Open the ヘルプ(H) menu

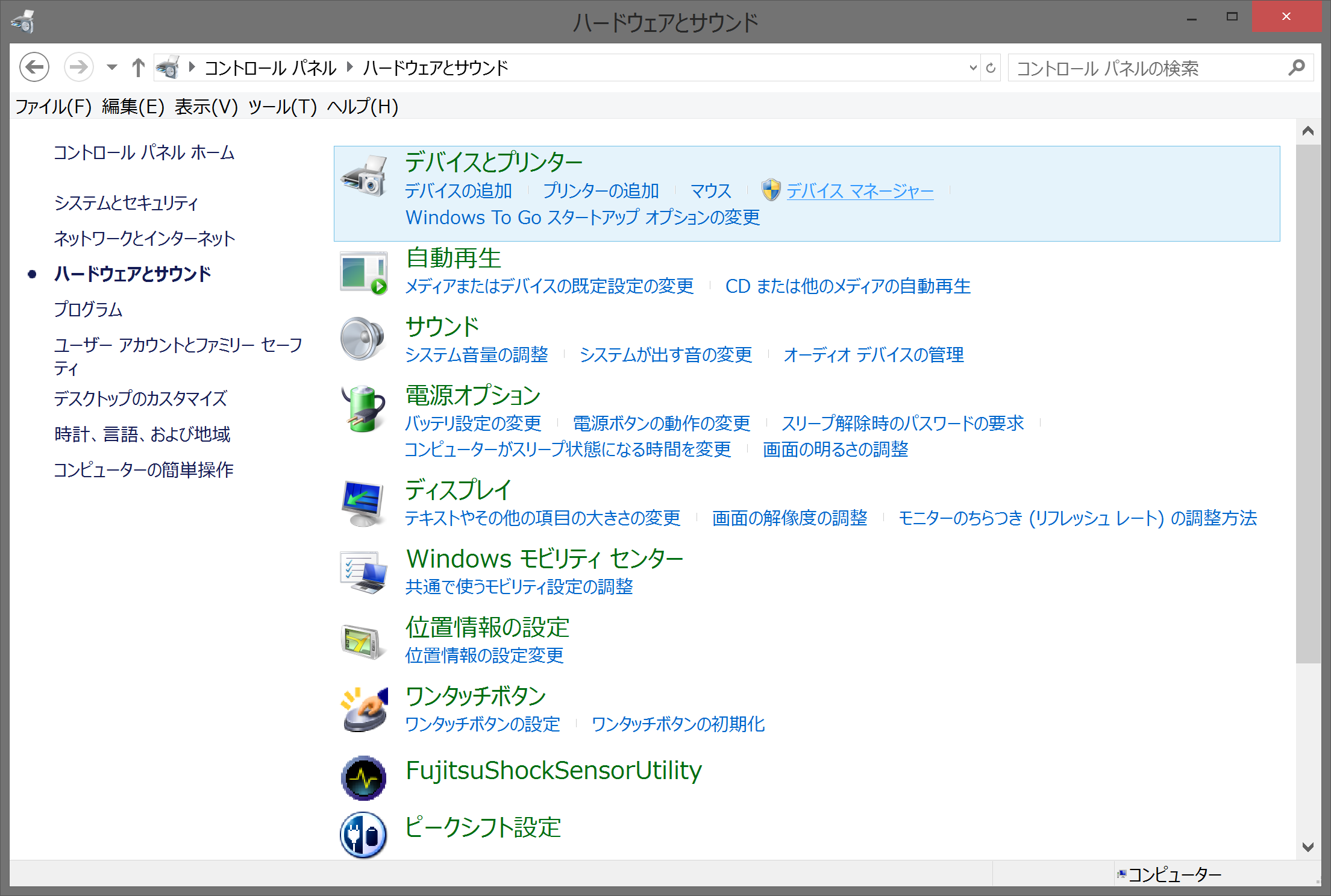[x=363, y=107]
